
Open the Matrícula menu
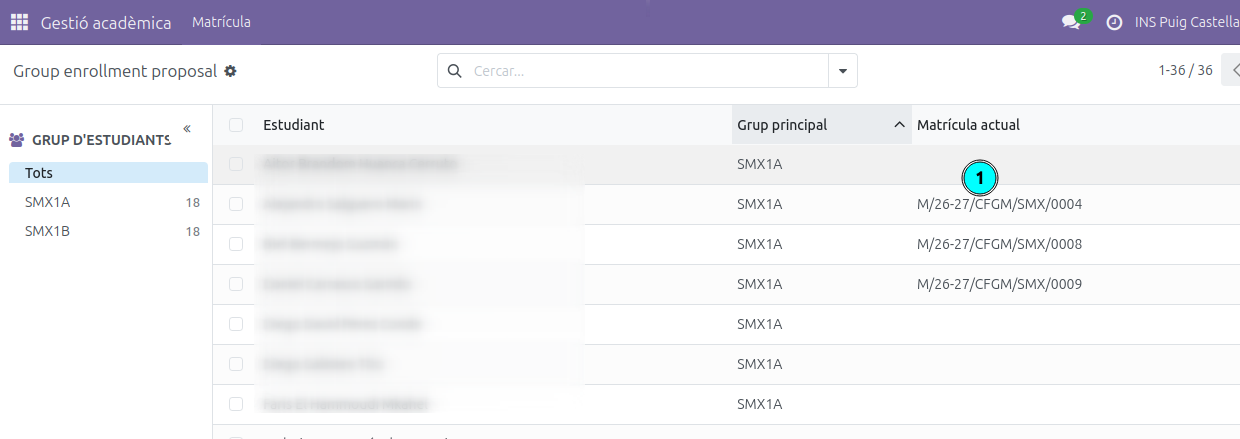coord(221,22)
